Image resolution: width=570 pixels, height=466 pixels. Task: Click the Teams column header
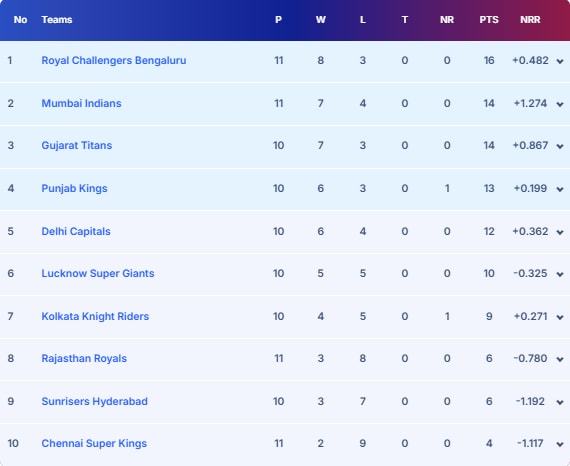pyautogui.click(x=57, y=20)
